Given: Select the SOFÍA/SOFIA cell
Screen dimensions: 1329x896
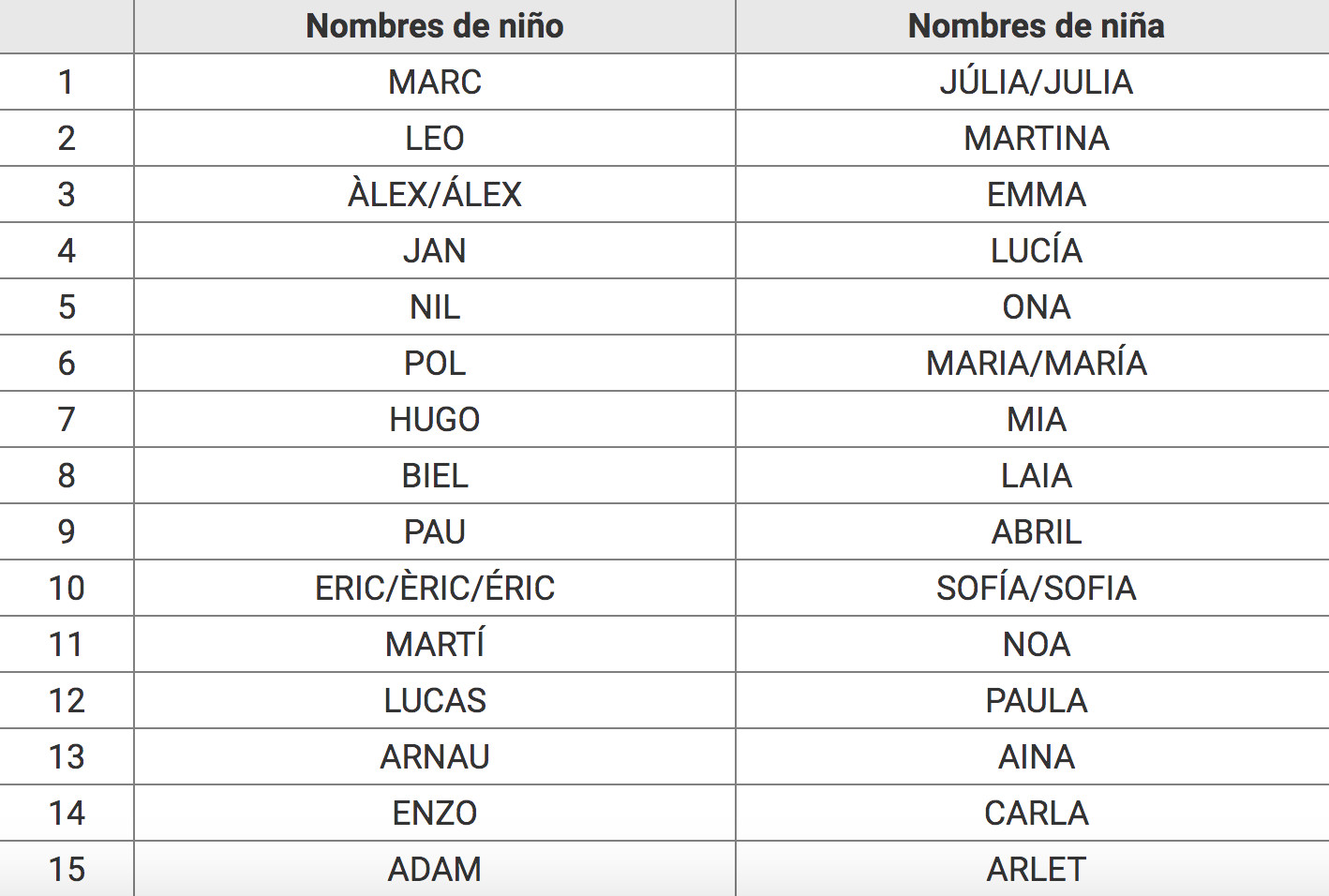Looking at the screenshot, I should pyautogui.click(x=1036, y=589).
